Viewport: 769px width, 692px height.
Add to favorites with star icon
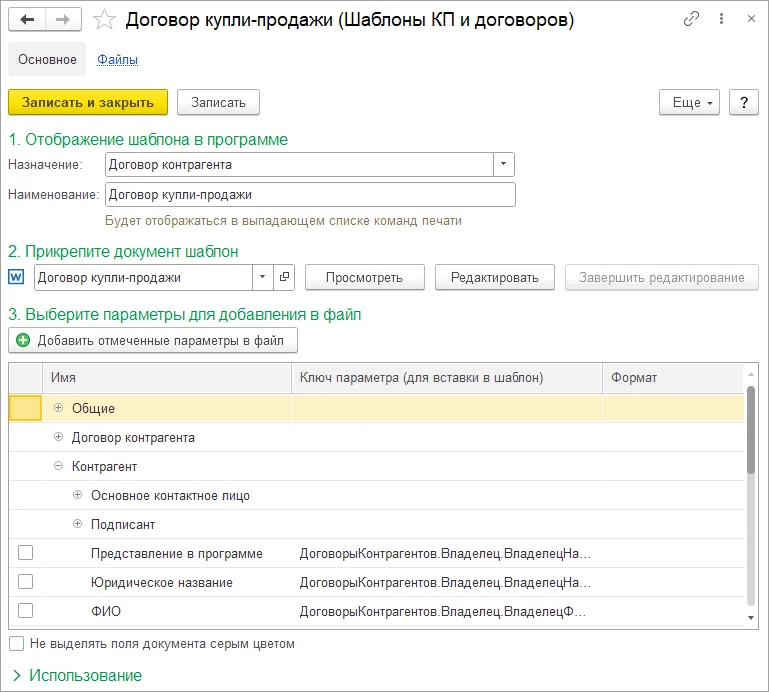(x=104, y=20)
